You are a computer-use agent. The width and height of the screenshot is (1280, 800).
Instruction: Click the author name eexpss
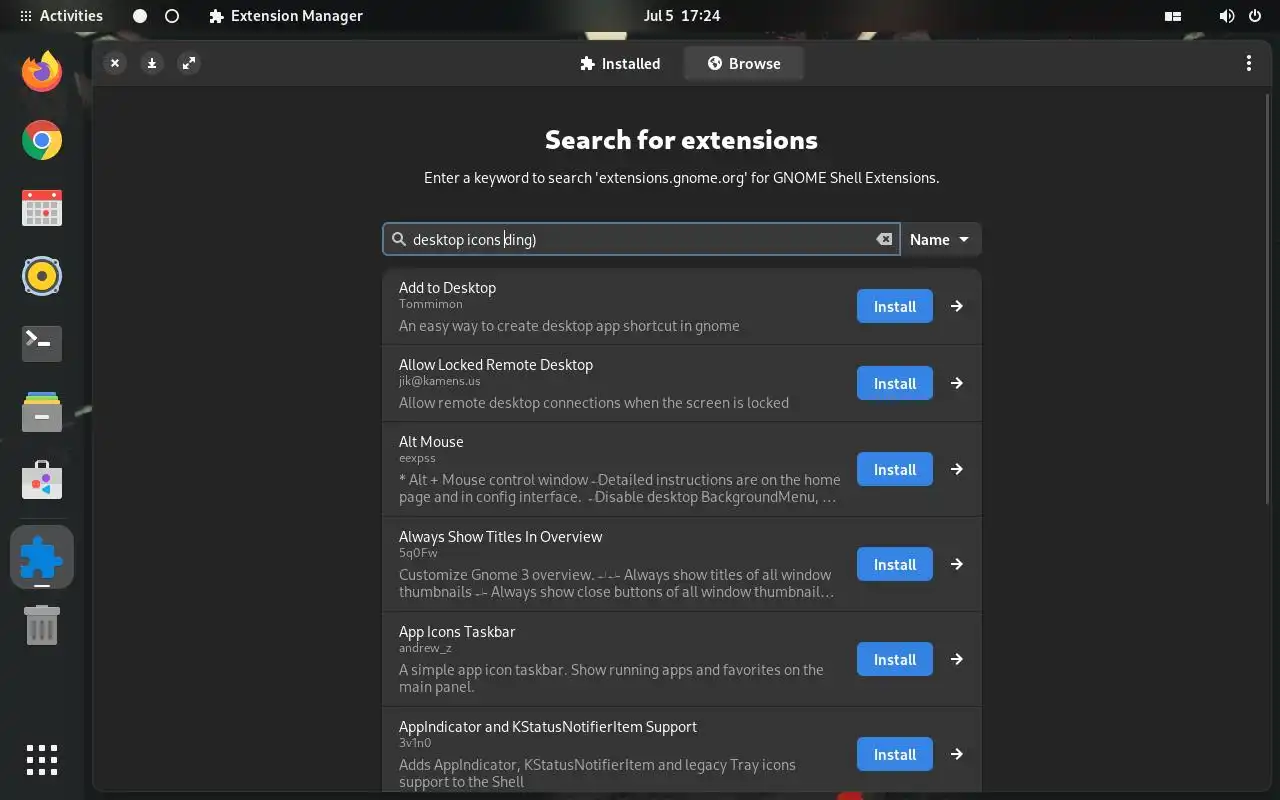pyautogui.click(x=417, y=458)
